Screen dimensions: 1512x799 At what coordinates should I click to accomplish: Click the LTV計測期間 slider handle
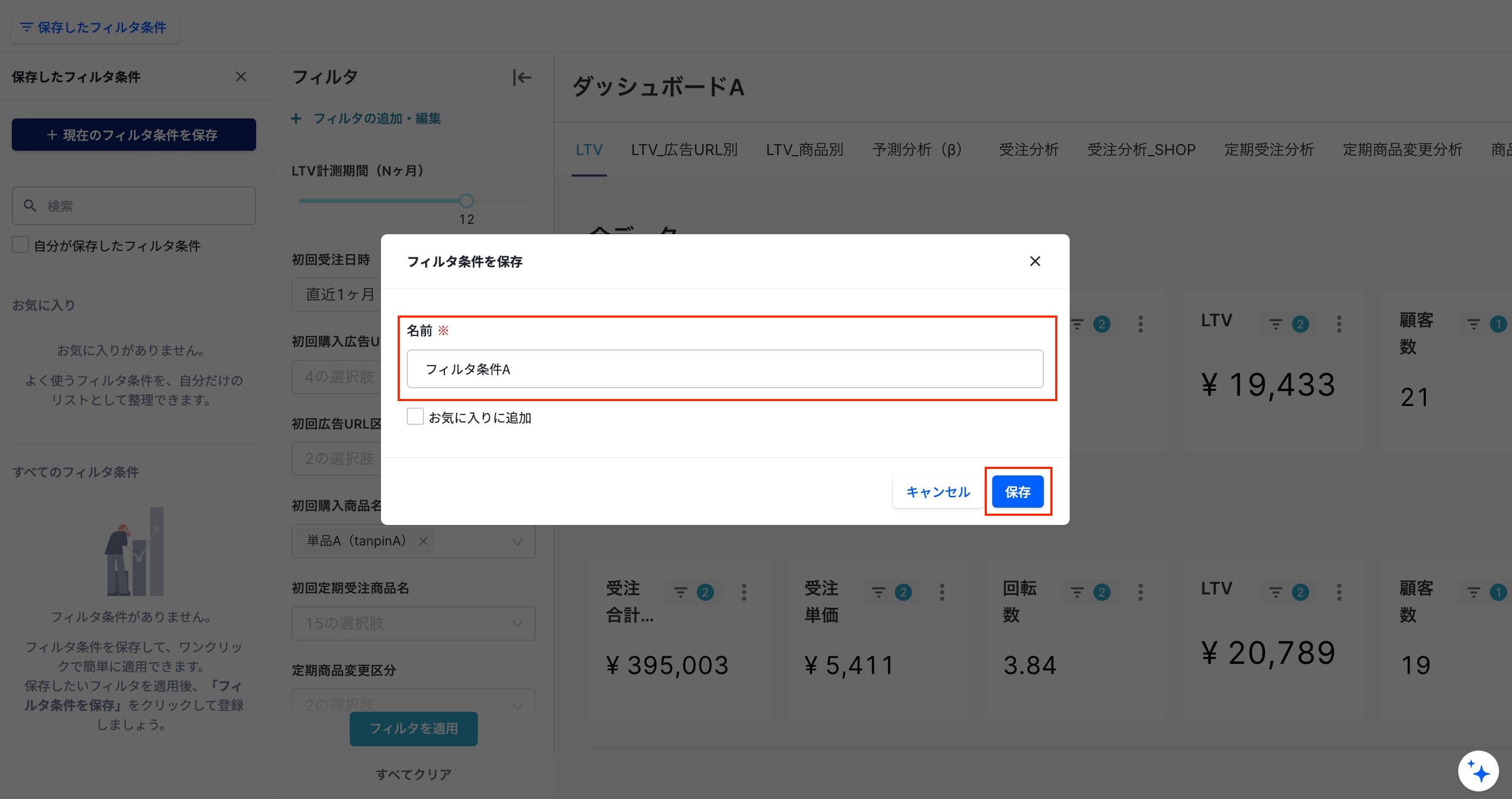click(x=466, y=201)
